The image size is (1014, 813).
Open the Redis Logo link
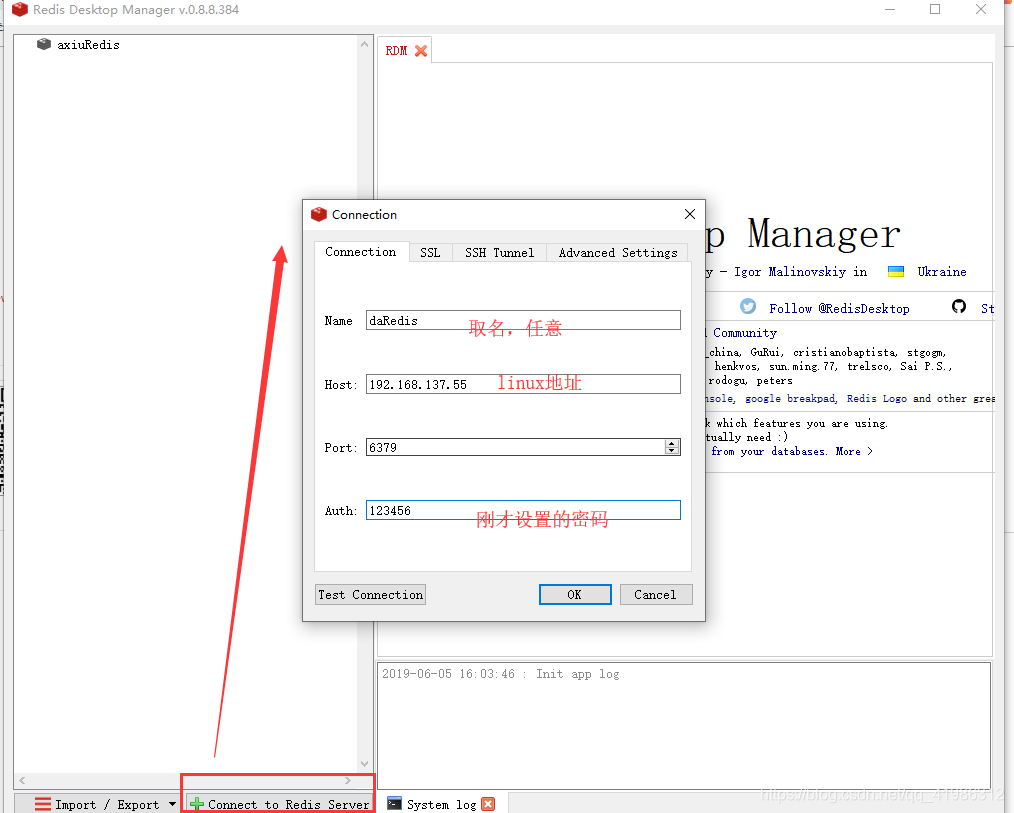877,398
